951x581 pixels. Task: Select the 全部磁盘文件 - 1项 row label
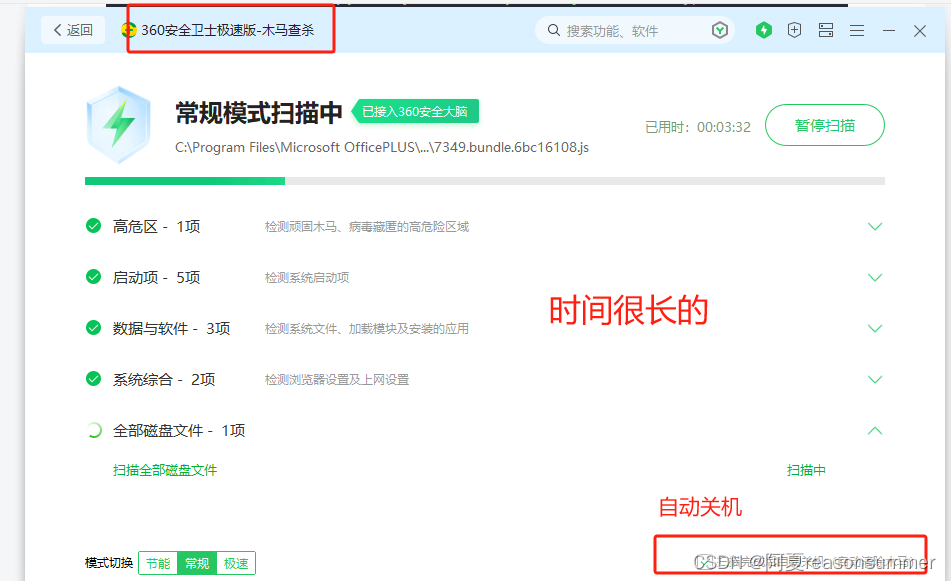point(179,431)
